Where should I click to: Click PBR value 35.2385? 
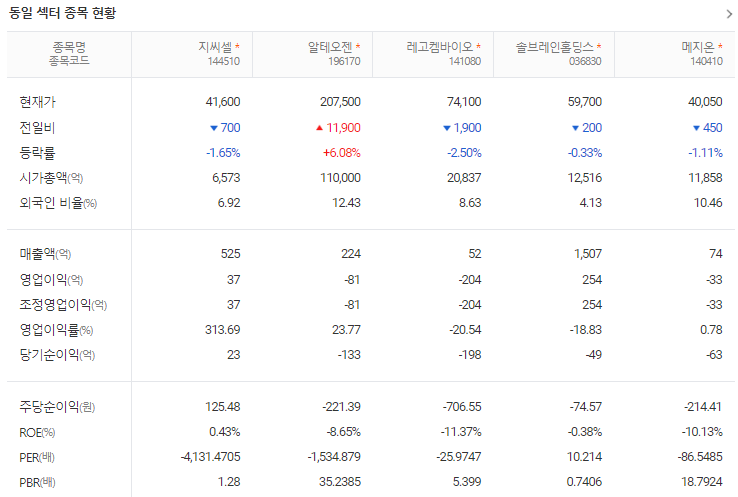point(340,482)
